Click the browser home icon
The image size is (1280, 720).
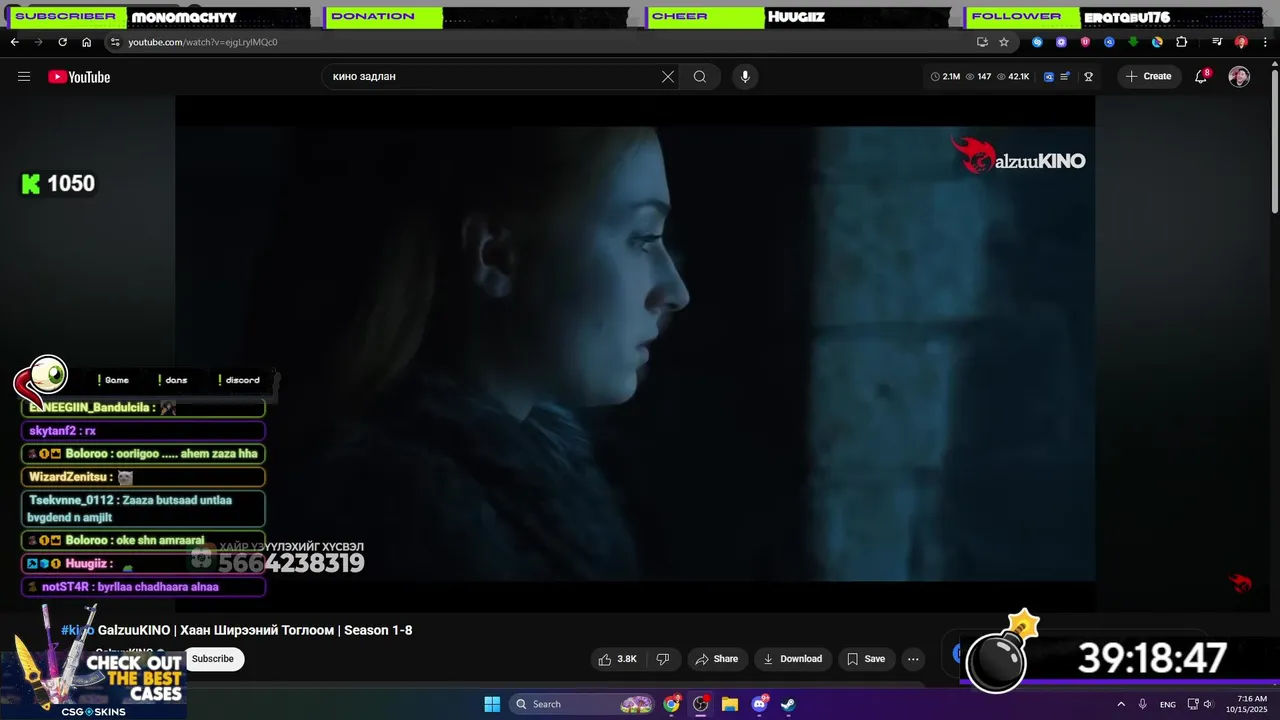87,42
